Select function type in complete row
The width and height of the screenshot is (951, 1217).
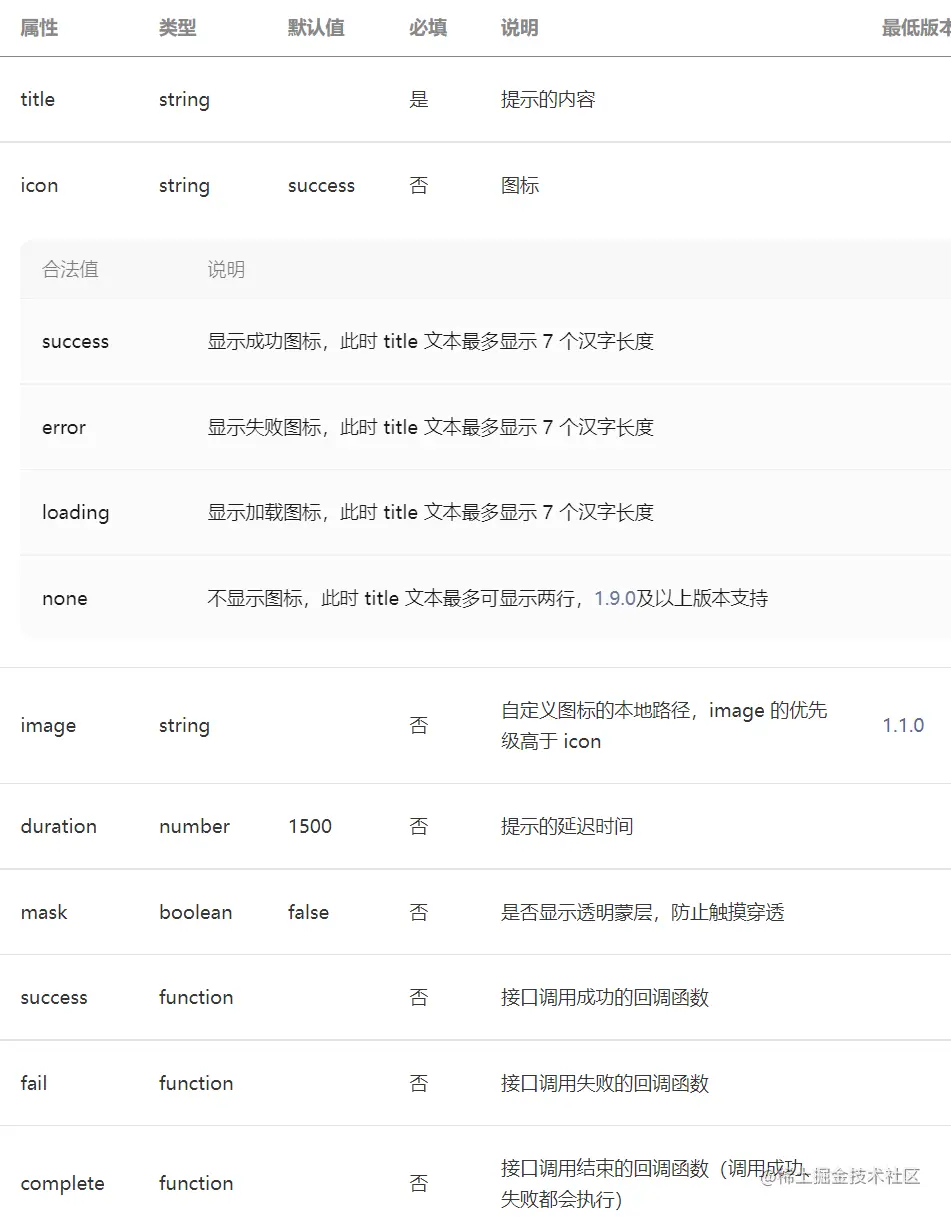pos(196,1183)
